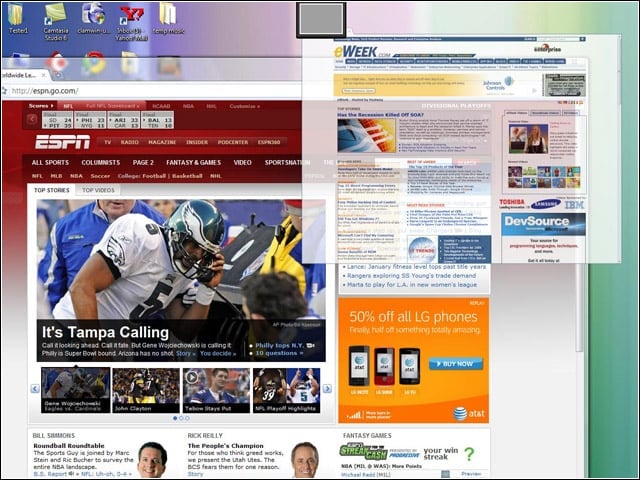The width and height of the screenshot is (640, 480).
Task: Click the PHI vs NYG final score box
Action: pyautogui.click(x=90, y=120)
